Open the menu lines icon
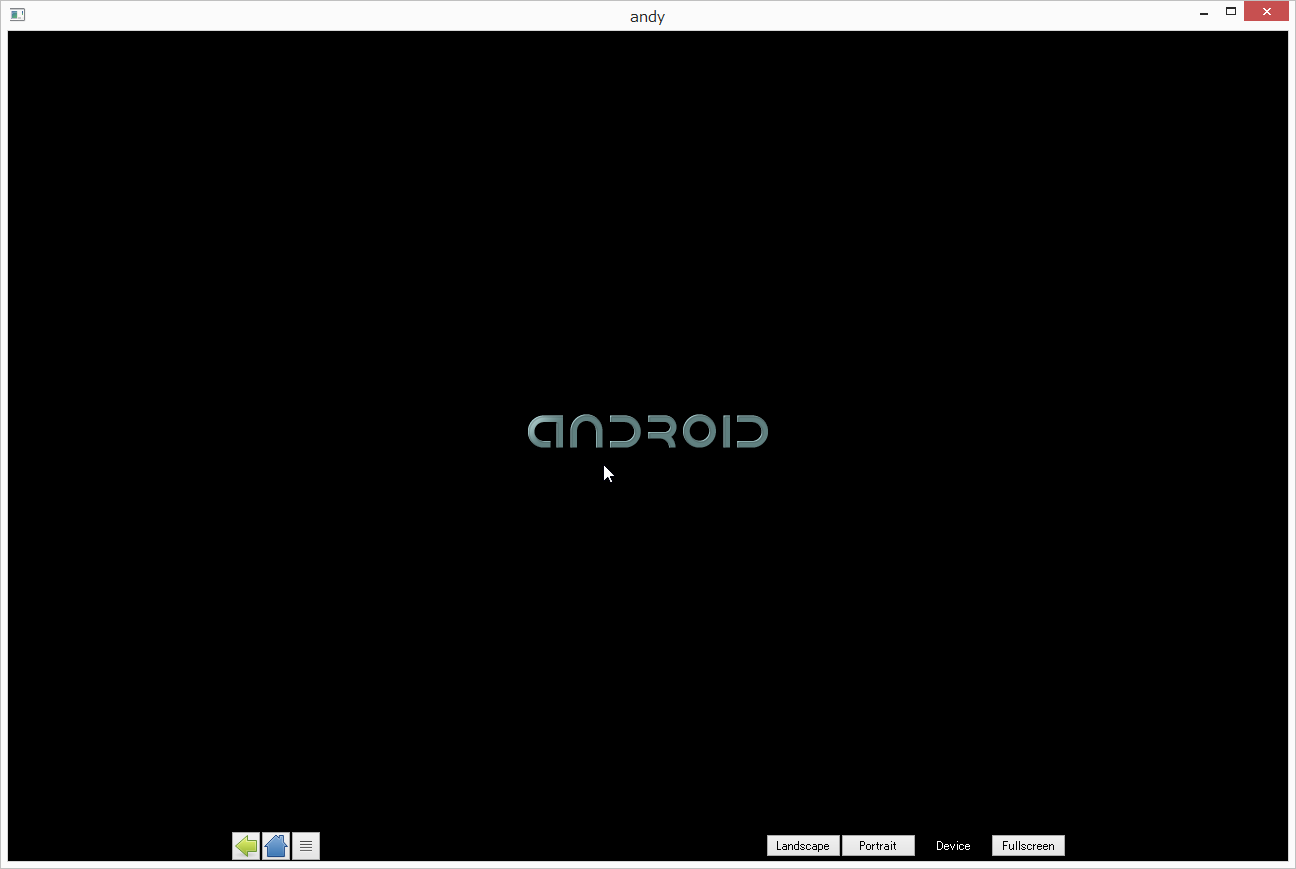The width and height of the screenshot is (1296, 869). coord(306,846)
